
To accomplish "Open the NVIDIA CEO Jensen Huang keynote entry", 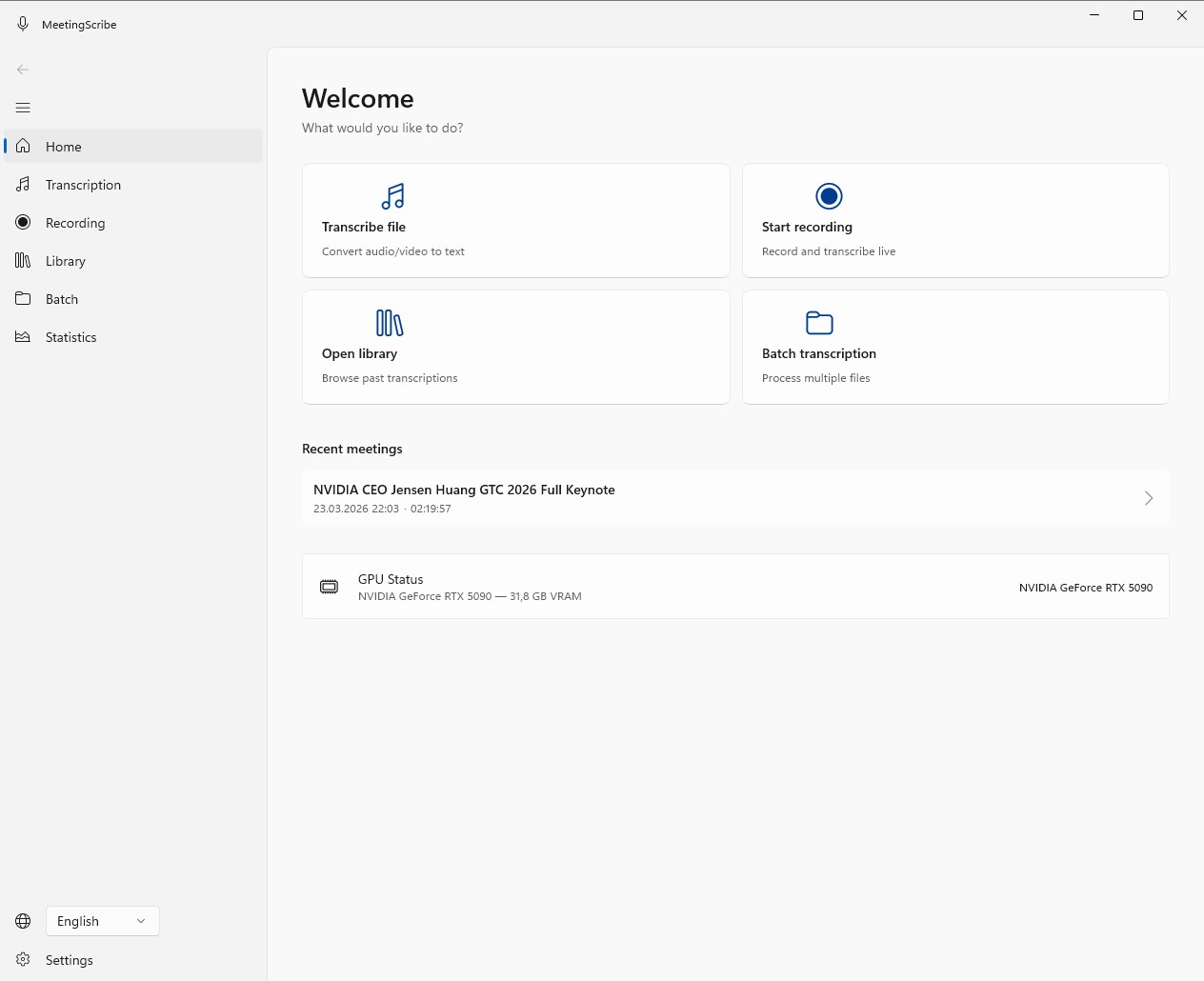I will click(572, 497).
